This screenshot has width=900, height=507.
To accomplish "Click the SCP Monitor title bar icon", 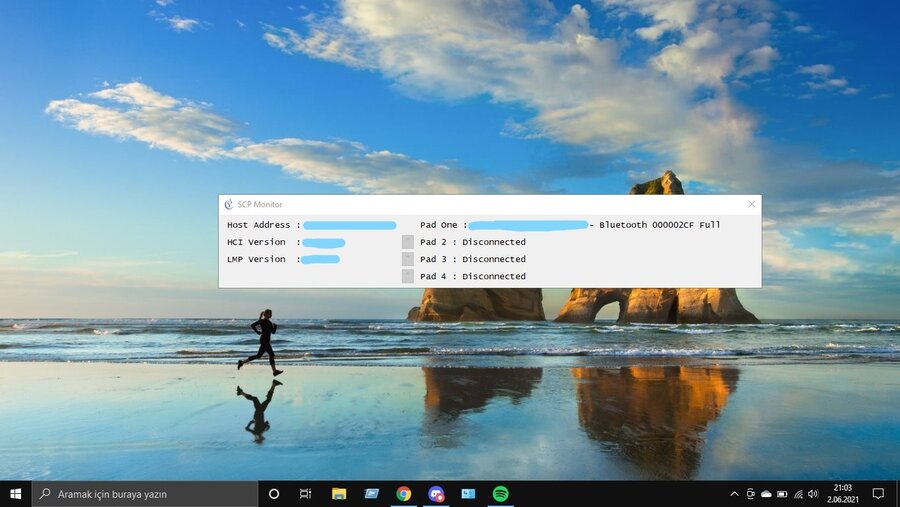I will tap(228, 204).
